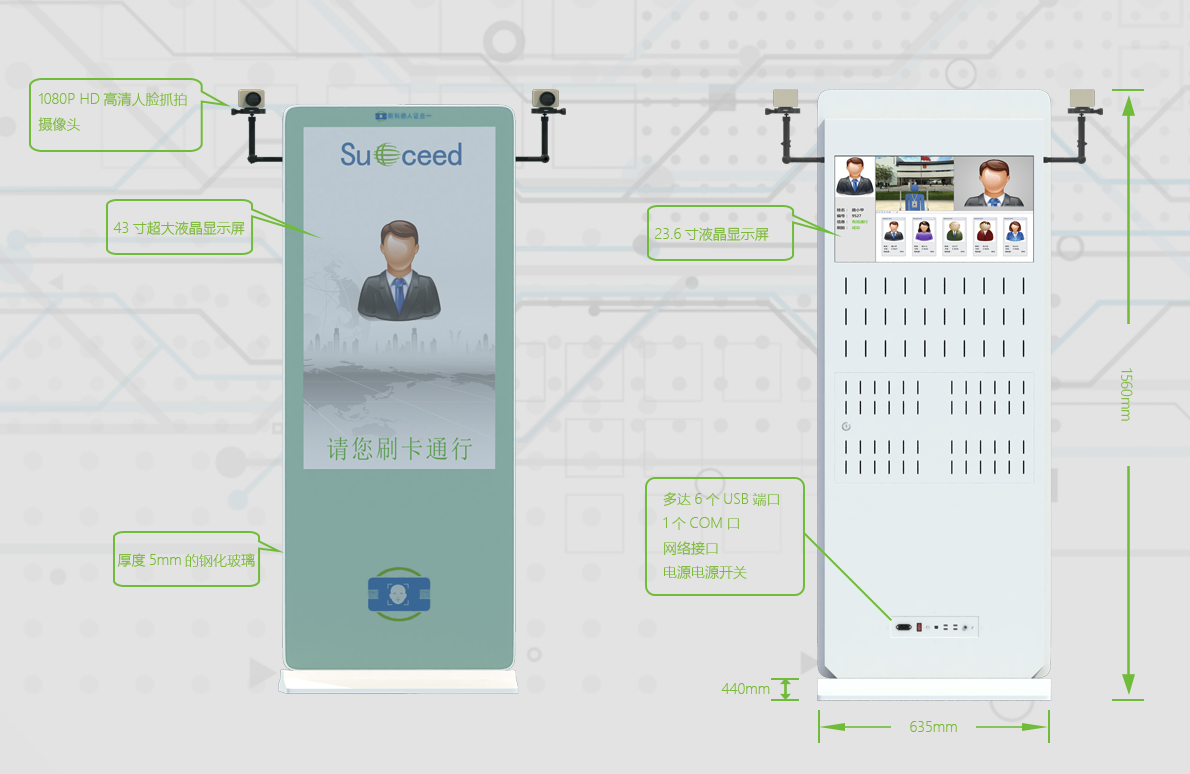
Task: Click the white base of the front kiosk
Action: [398, 681]
